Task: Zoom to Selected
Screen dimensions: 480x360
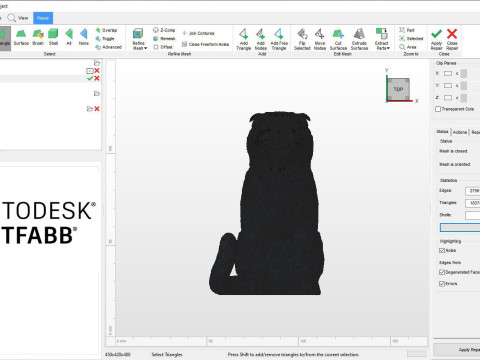Action: click(411, 39)
